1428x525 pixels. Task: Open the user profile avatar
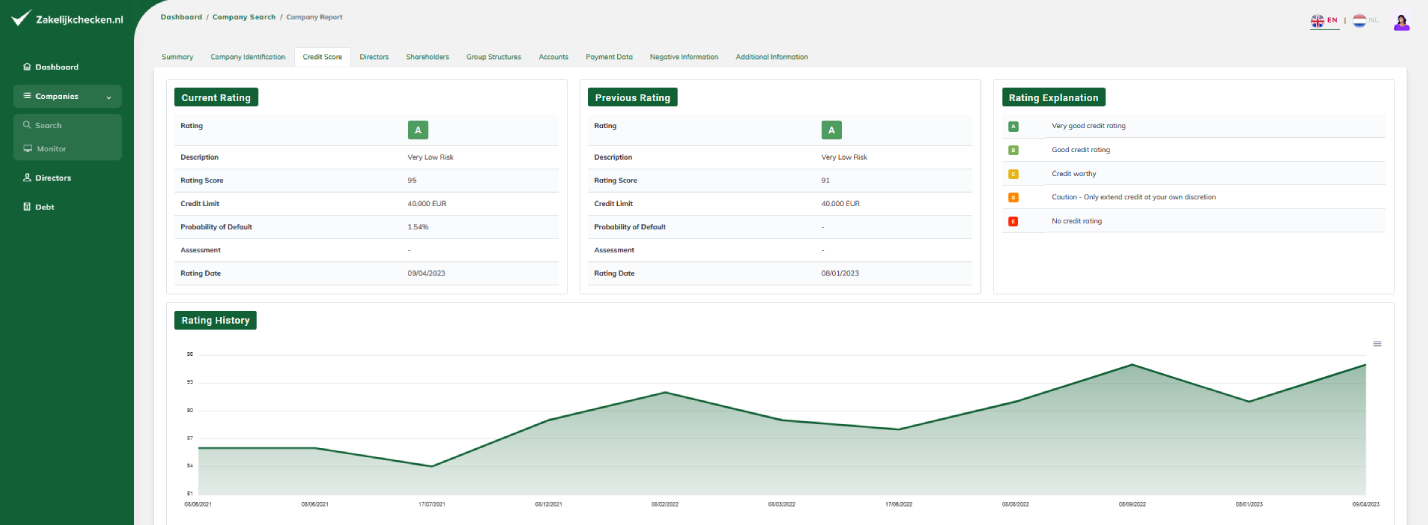point(1401,21)
